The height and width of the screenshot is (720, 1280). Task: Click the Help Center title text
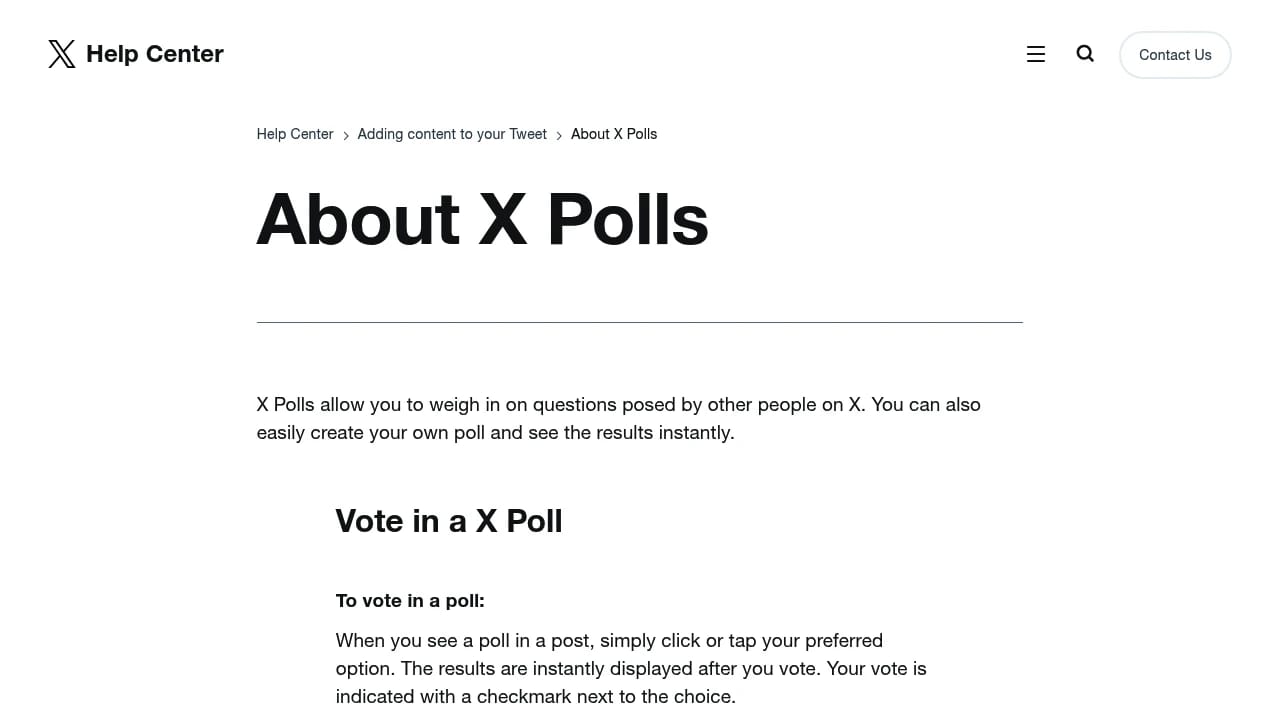154,54
